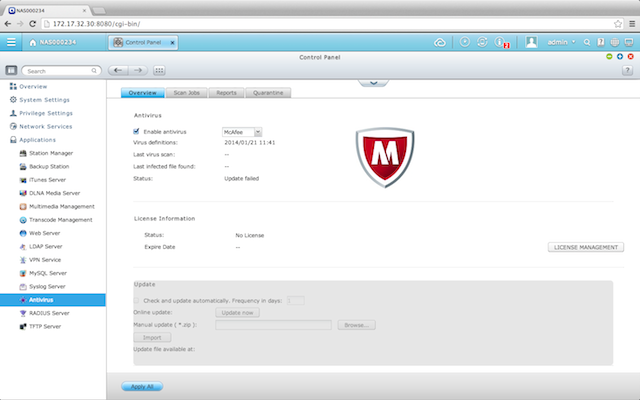This screenshot has width=640, height=400.
Task: Open the grid view icon button
Action: [x=160, y=71]
